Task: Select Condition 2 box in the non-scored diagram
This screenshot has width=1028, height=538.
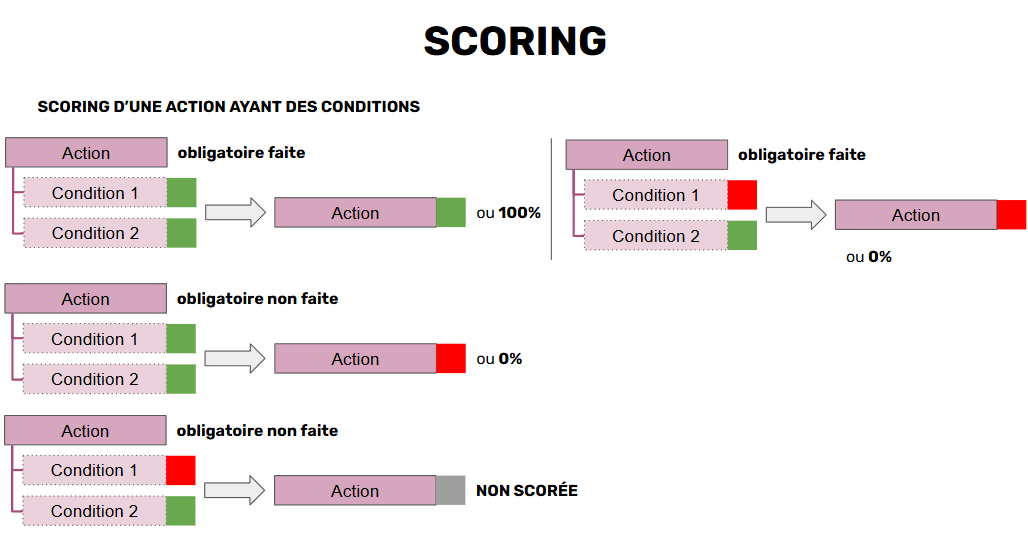Action: pyautogui.click(x=95, y=511)
